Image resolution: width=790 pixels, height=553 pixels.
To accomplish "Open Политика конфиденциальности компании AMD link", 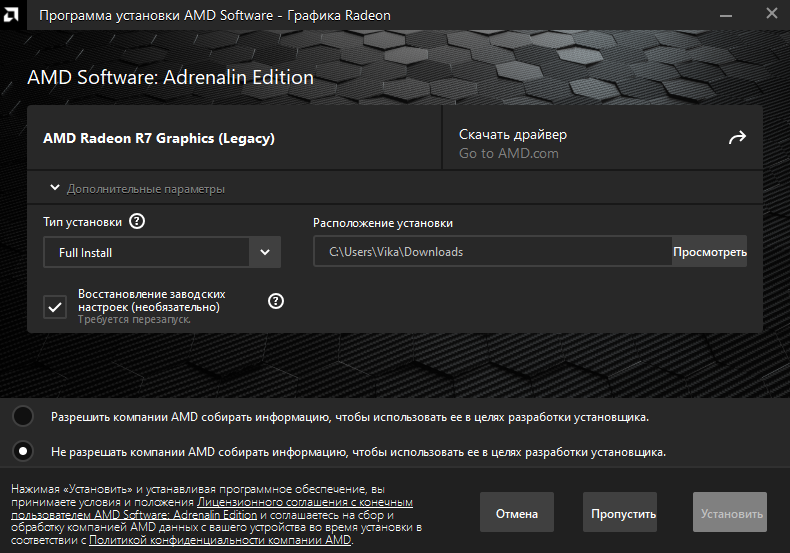I will (220, 540).
